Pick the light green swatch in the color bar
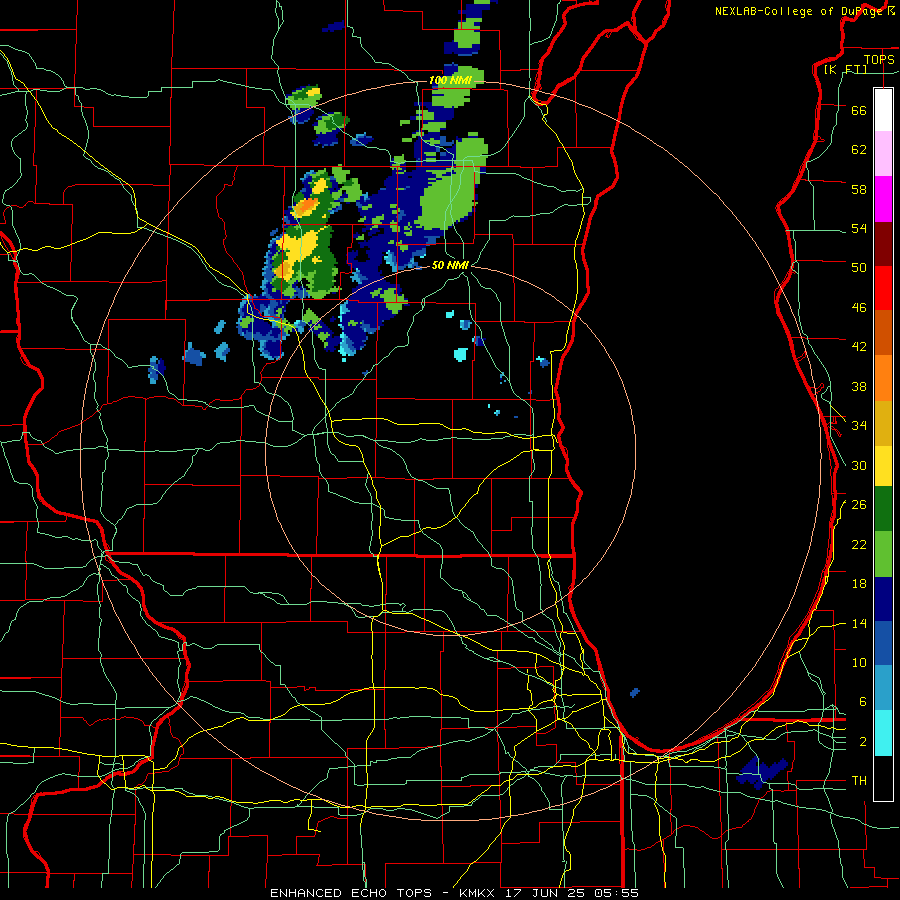 [883, 554]
